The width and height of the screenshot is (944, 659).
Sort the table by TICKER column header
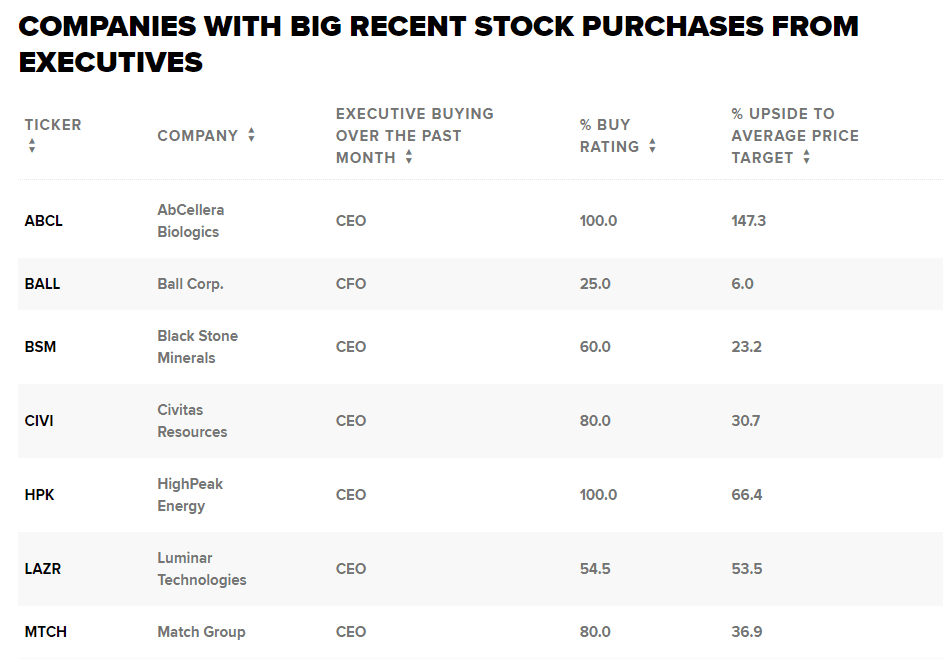52,125
